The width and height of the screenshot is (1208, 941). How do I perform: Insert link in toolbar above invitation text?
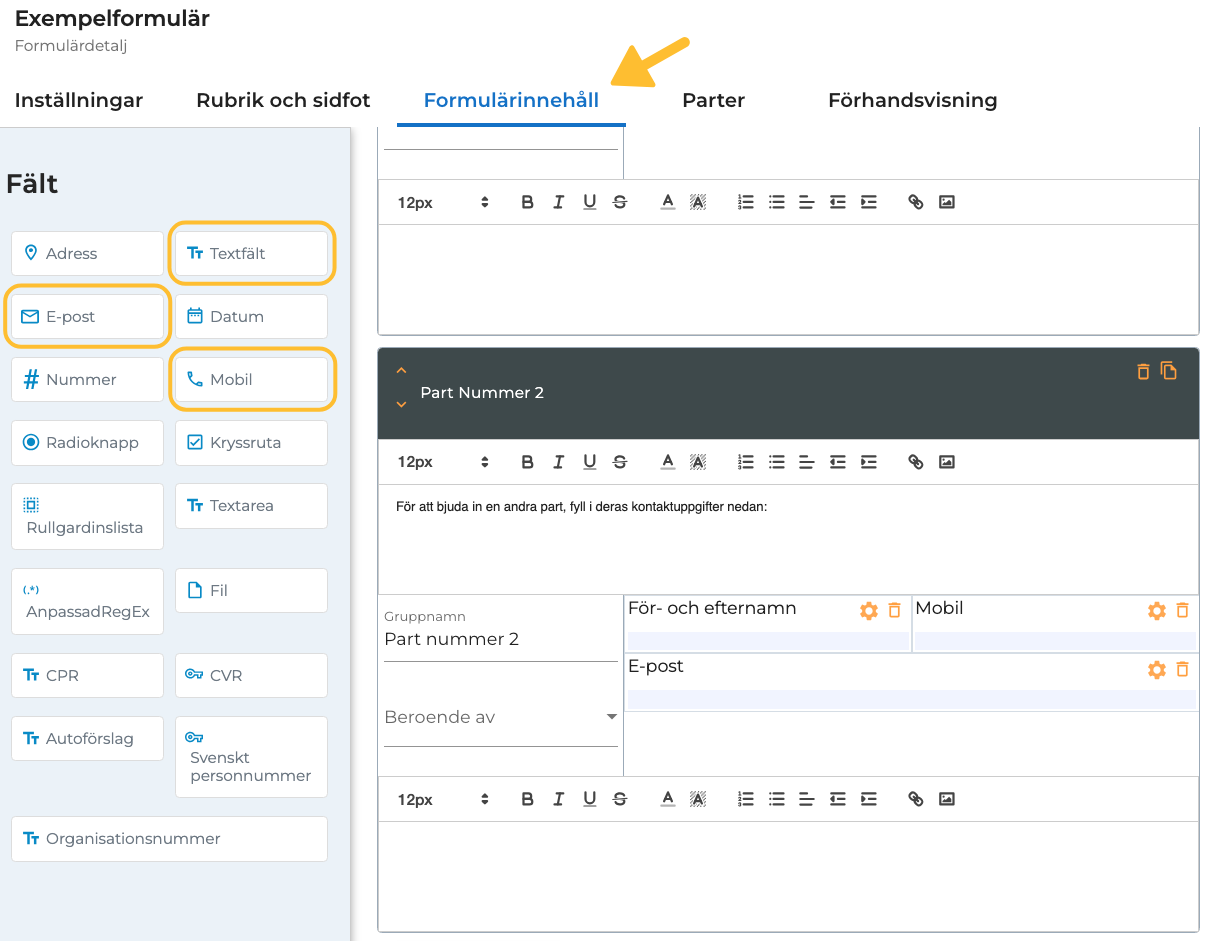(x=915, y=462)
